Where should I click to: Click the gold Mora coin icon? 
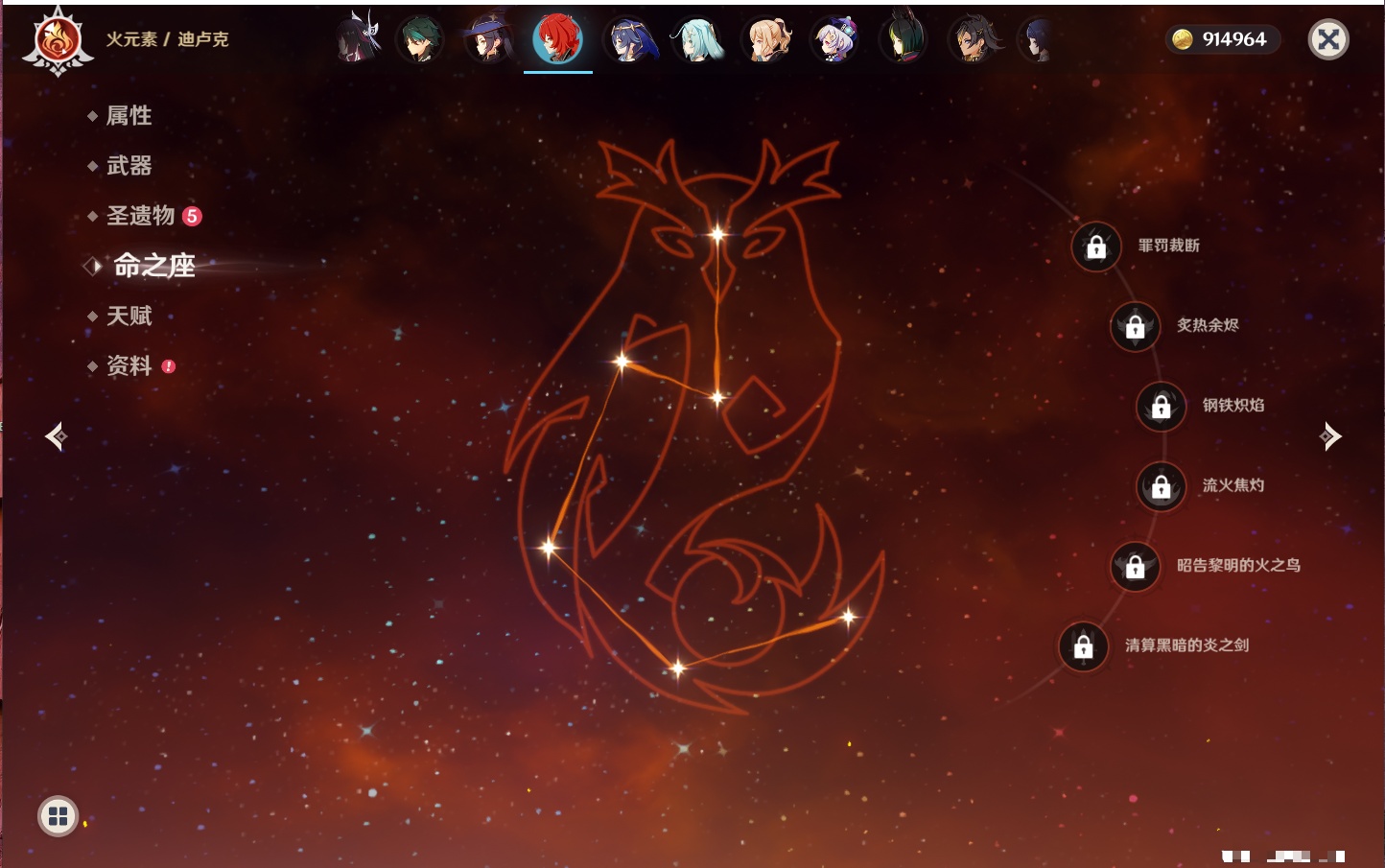[1183, 39]
